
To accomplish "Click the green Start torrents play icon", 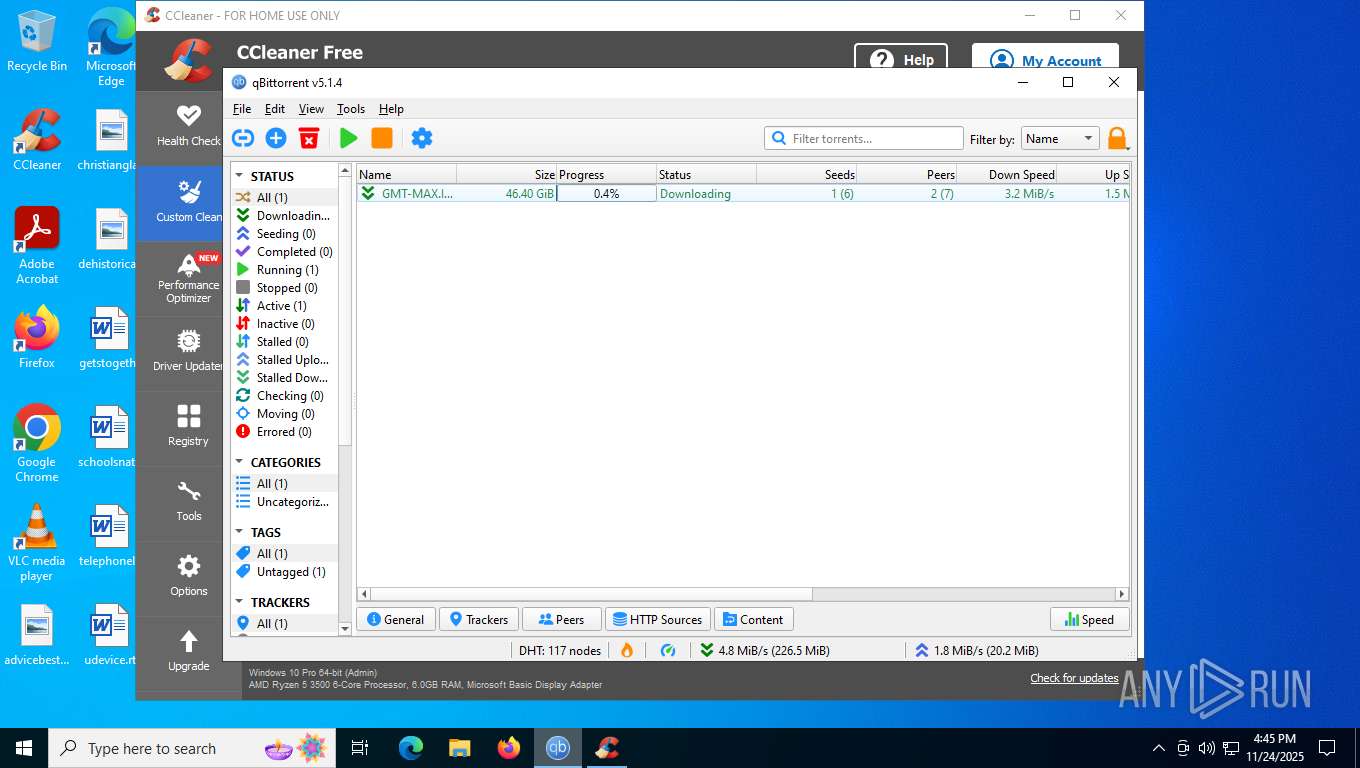I will 348,138.
